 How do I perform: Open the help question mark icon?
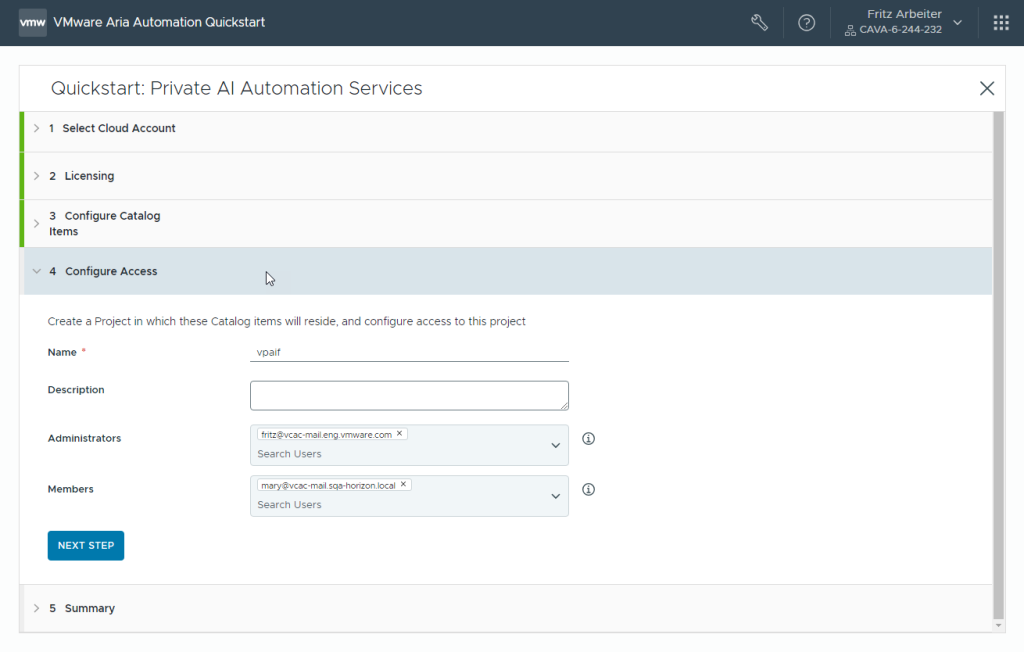[x=806, y=22]
